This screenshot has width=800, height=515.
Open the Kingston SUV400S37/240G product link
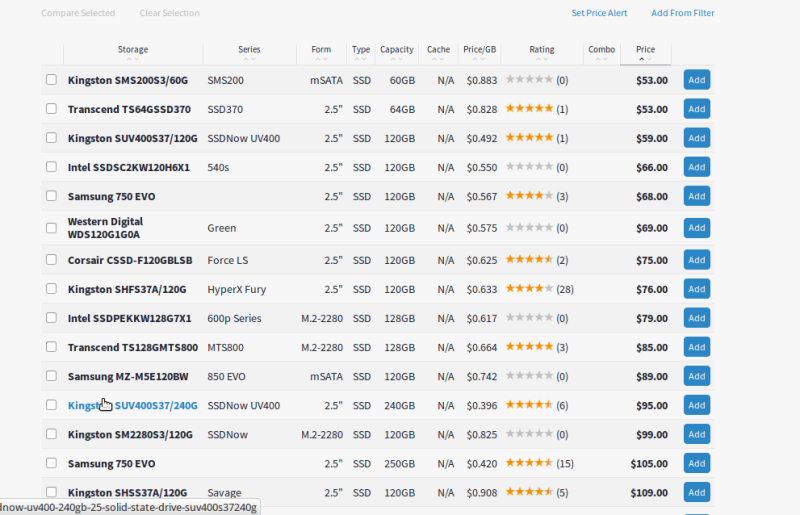[x=132, y=406]
